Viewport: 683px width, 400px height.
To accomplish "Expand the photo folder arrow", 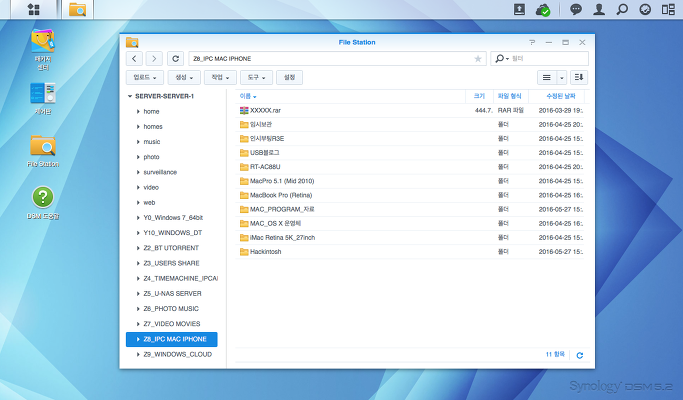I will [x=138, y=157].
